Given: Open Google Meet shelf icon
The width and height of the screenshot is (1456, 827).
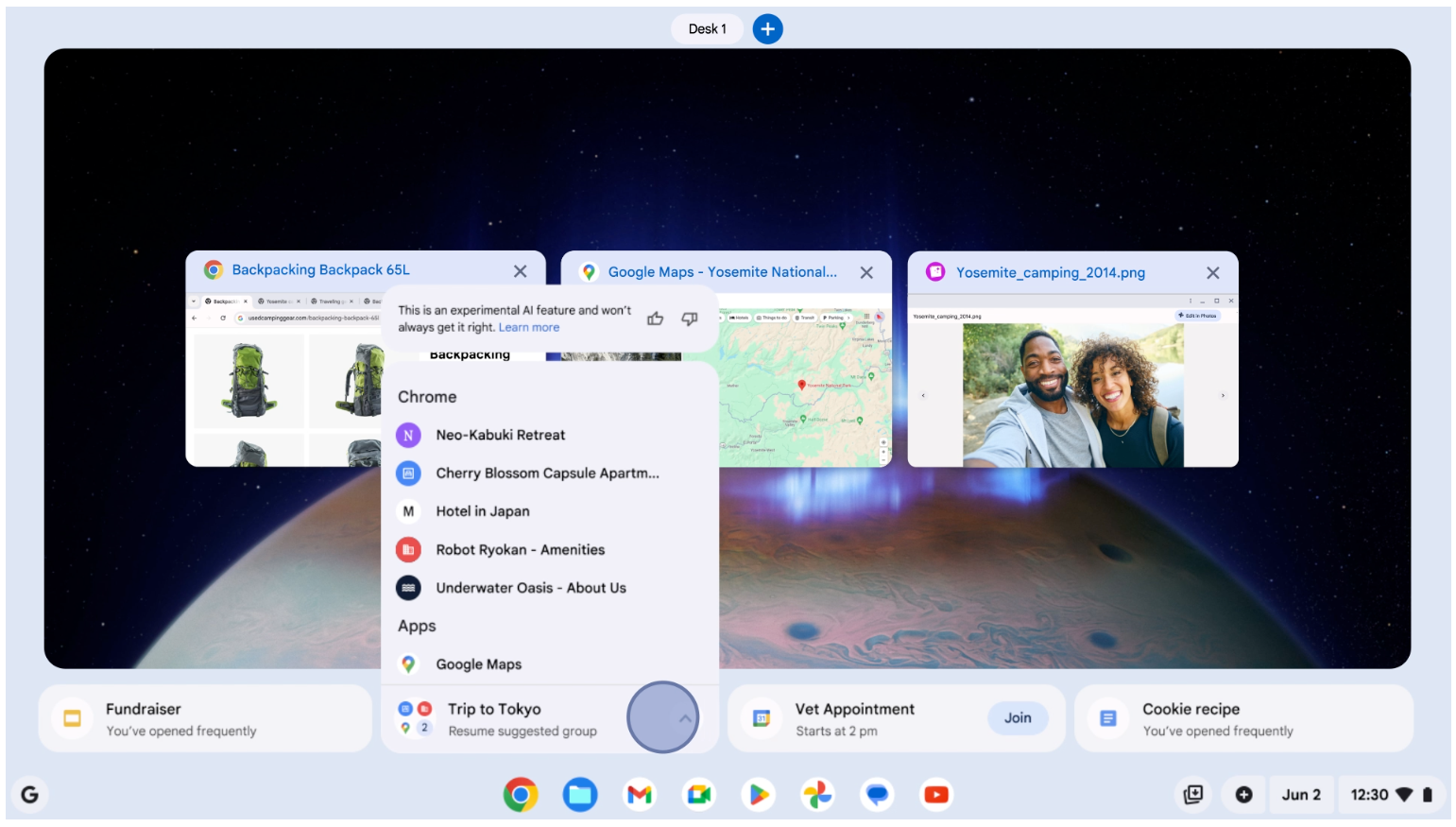Looking at the screenshot, I should coord(699,795).
